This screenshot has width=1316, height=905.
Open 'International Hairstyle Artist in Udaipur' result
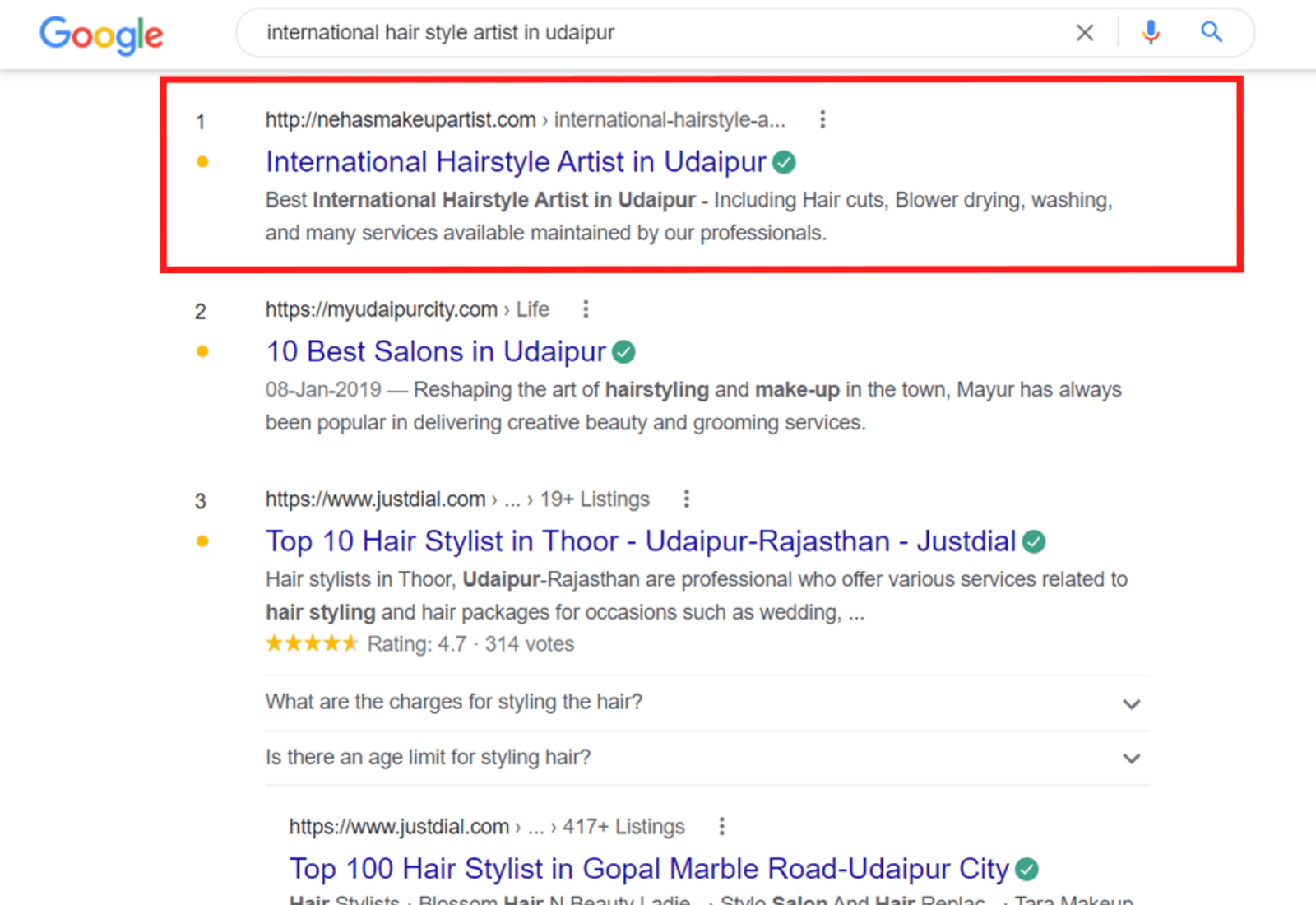(x=516, y=162)
